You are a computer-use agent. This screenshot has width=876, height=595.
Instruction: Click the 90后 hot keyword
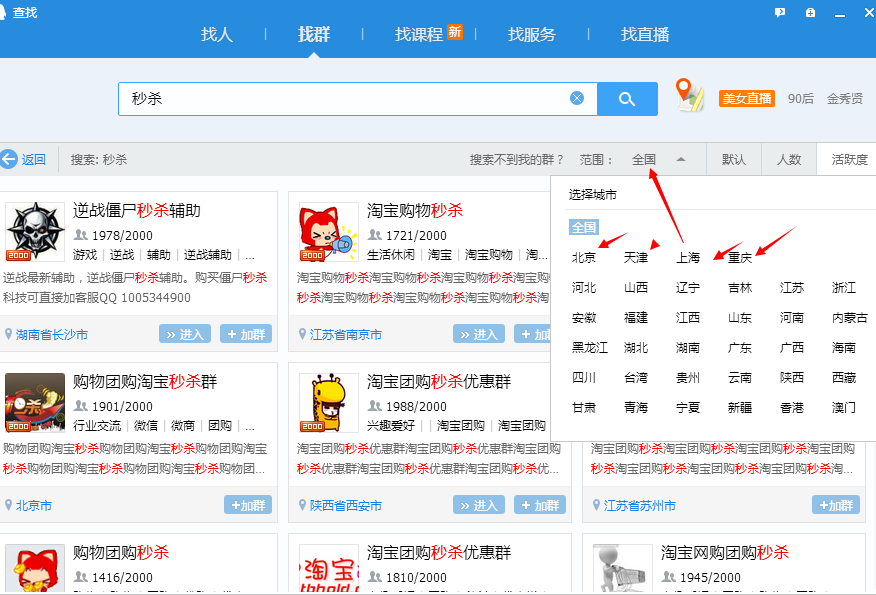tap(801, 99)
